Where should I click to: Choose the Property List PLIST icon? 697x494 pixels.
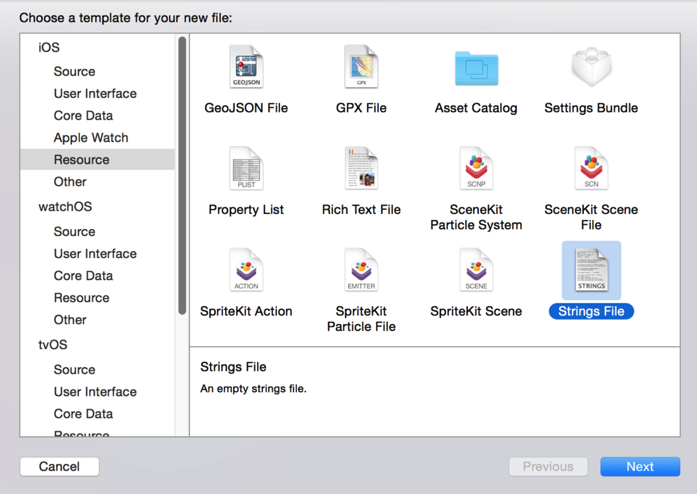point(246,169)
